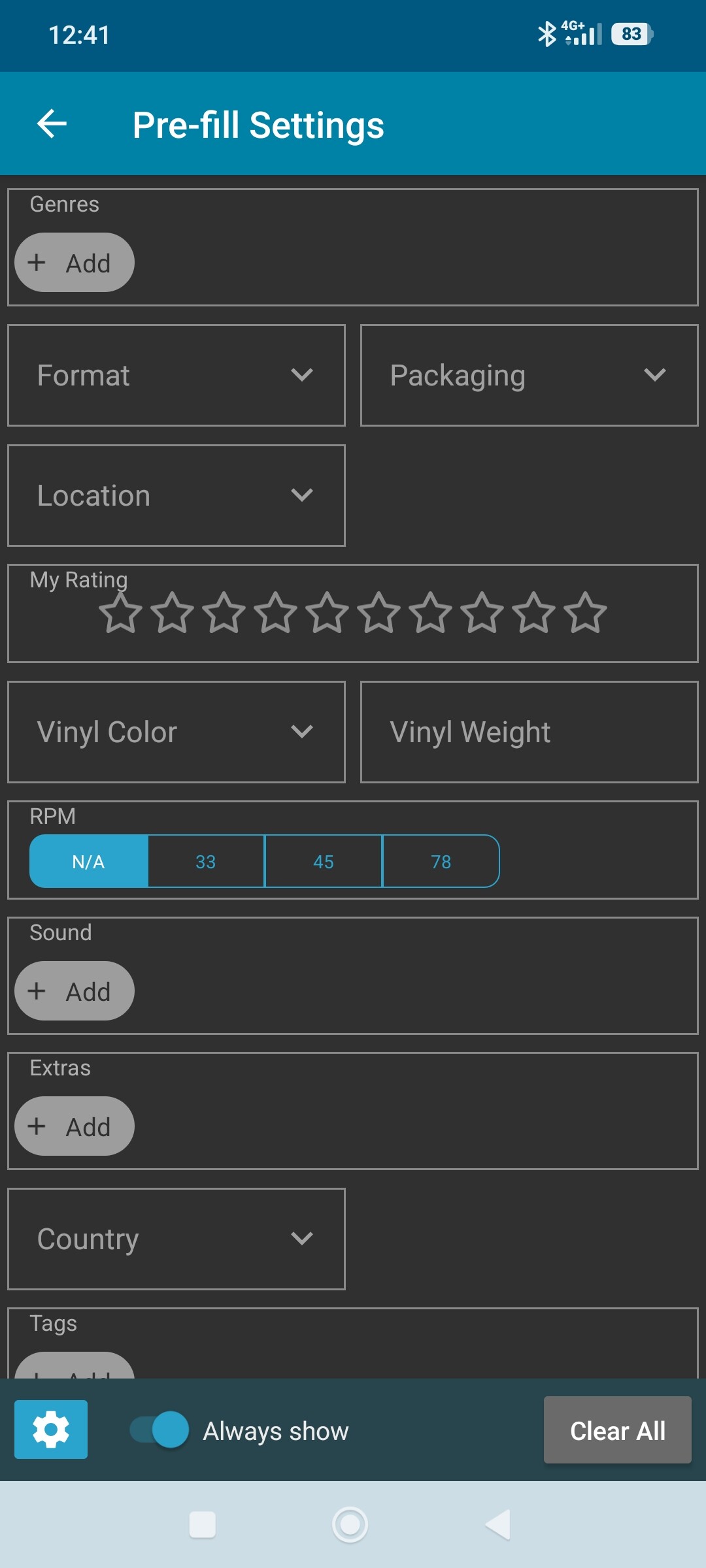Set rating with the first star
This screenshot has height=1568, width=706.
(121, 613)
